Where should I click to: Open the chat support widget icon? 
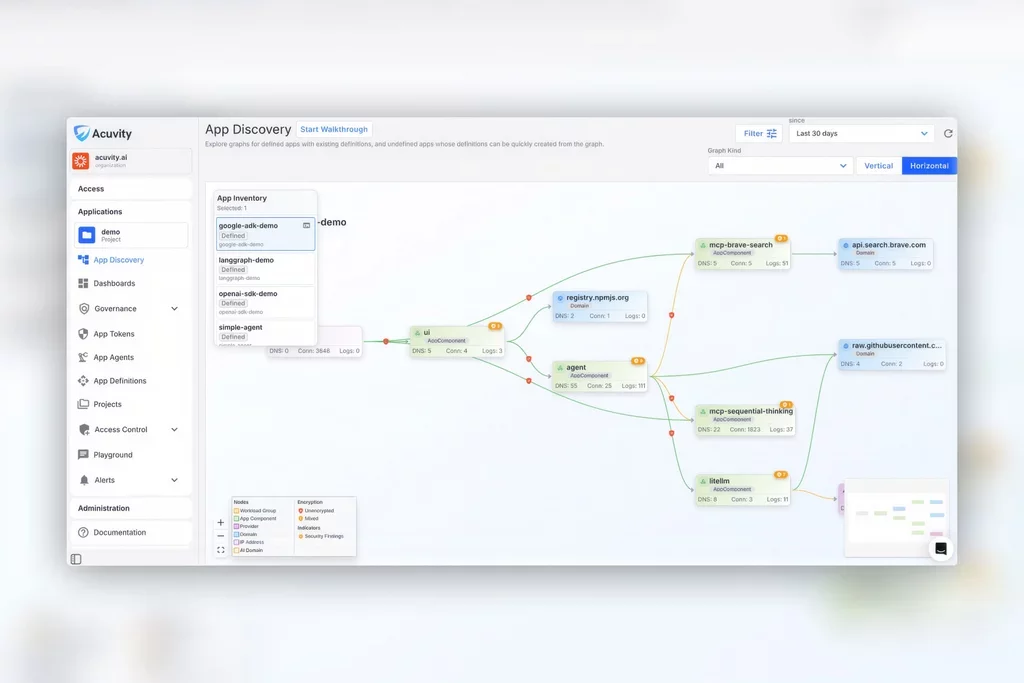pyautogui.click(x=941, y=548)
